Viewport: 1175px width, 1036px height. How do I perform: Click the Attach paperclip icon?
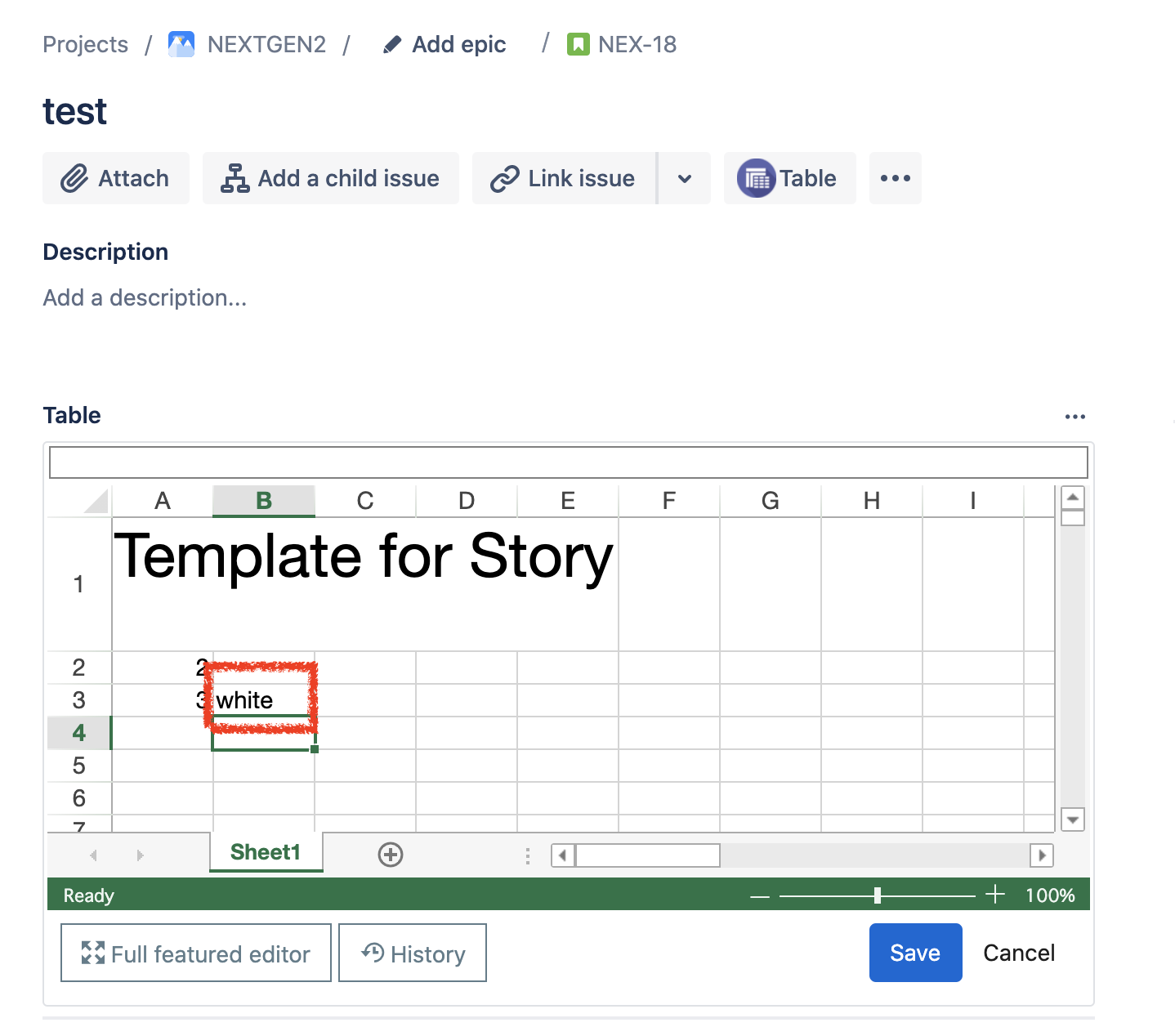tap(74, 178)
